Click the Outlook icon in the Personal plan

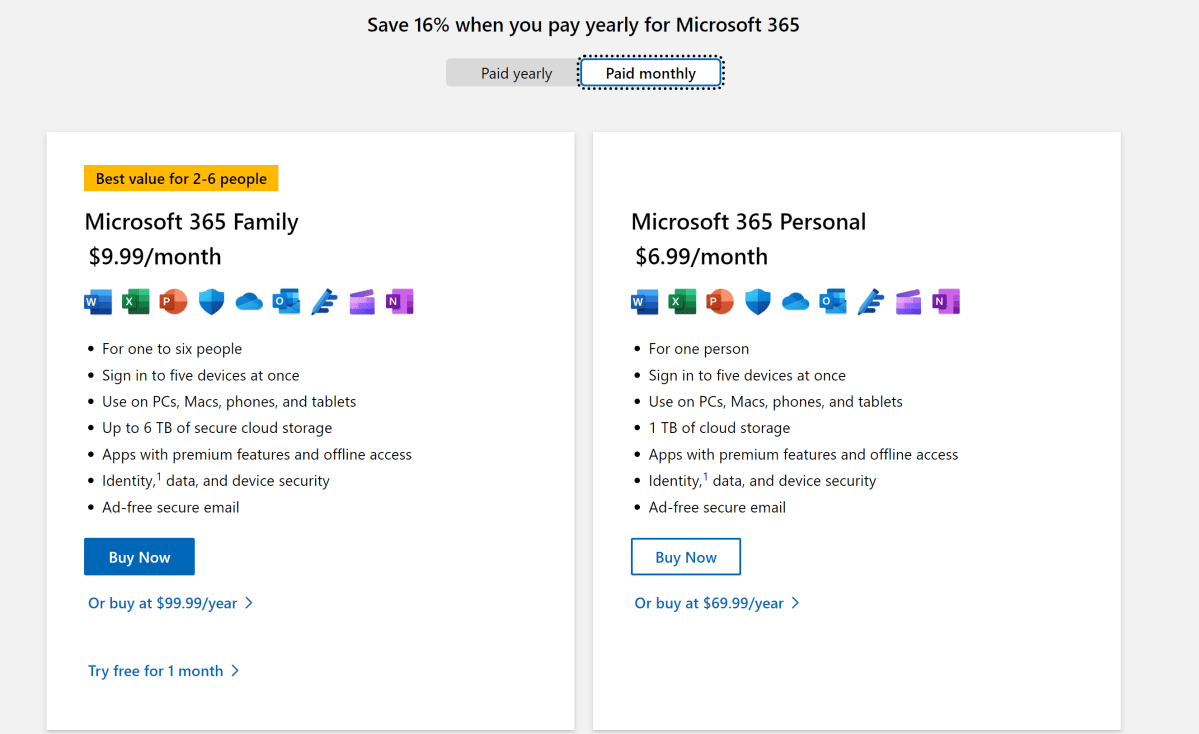pos(833,301)
